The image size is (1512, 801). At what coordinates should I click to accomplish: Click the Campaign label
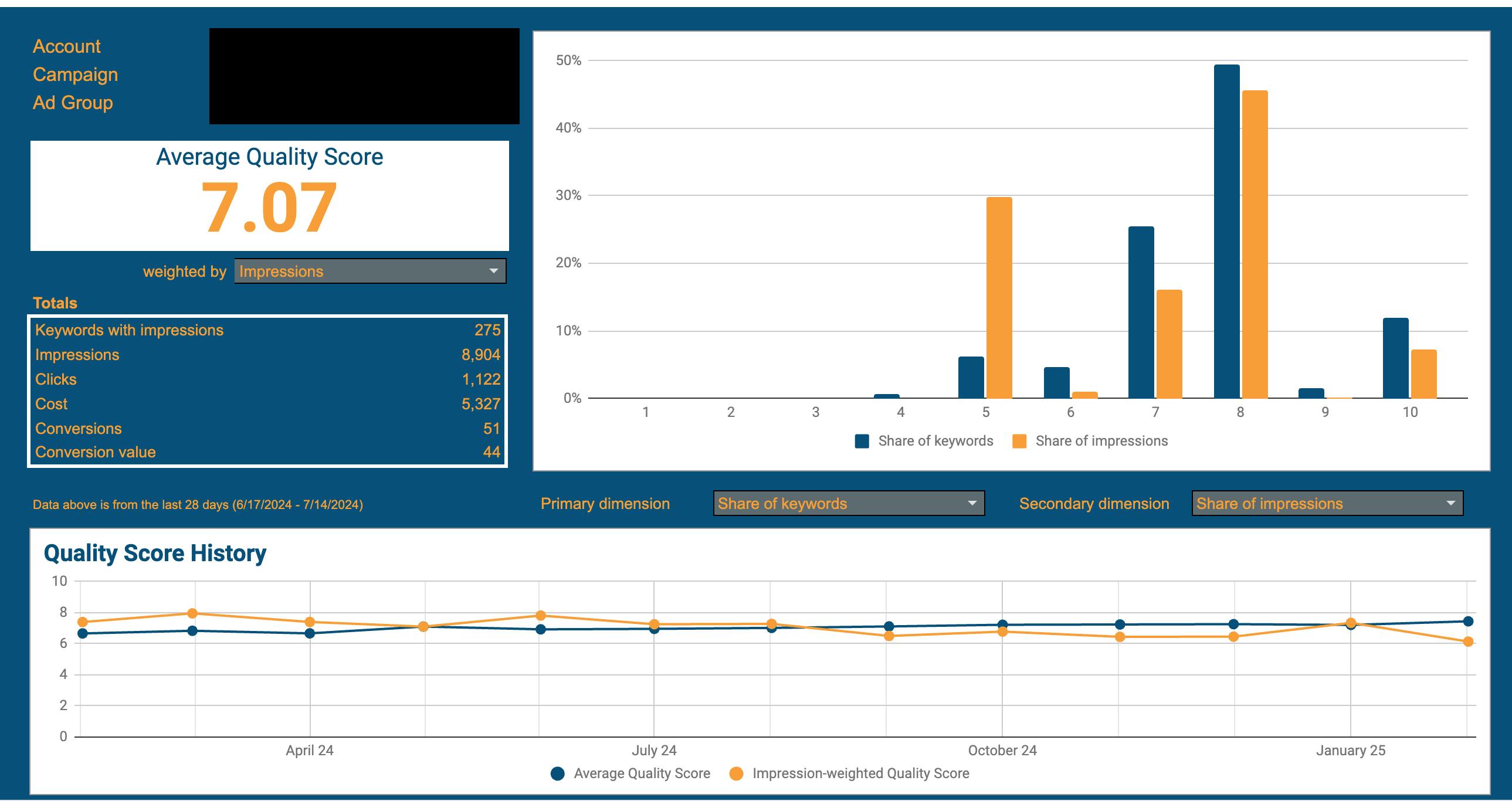[x=75, y=74]
